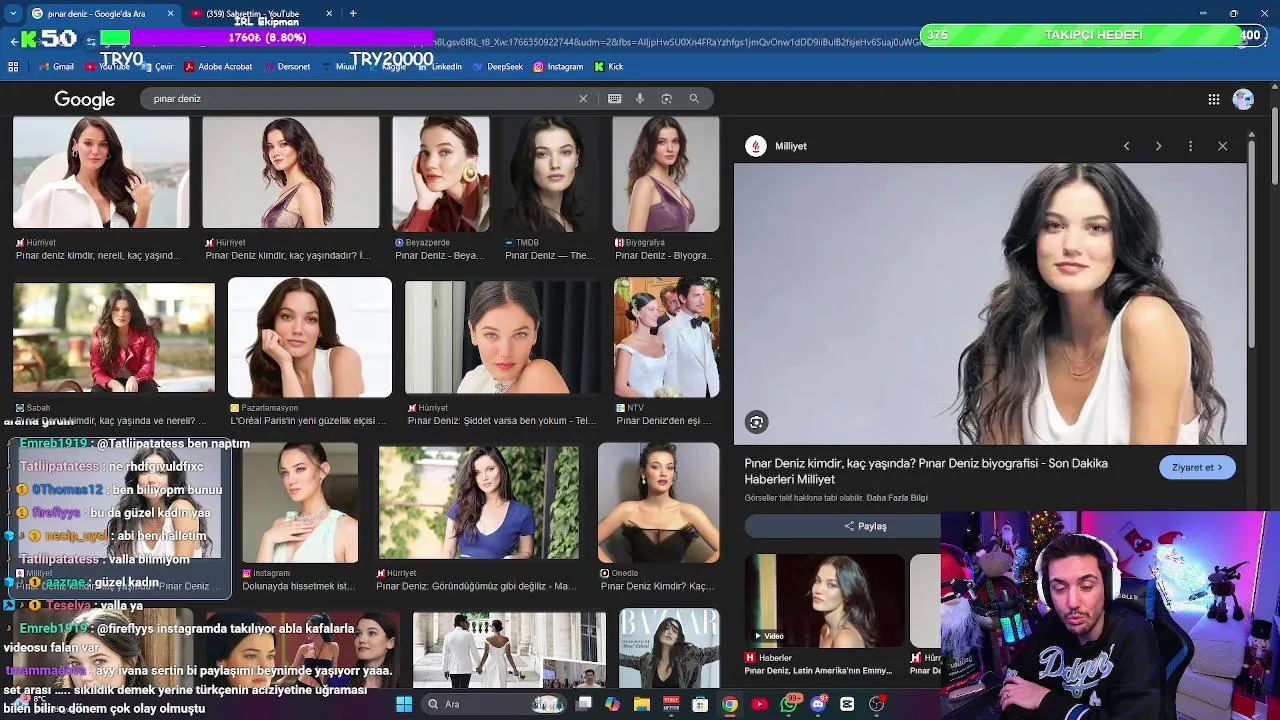Submit search with magnifier icon
1280x720 pixels.
point(694,99)
